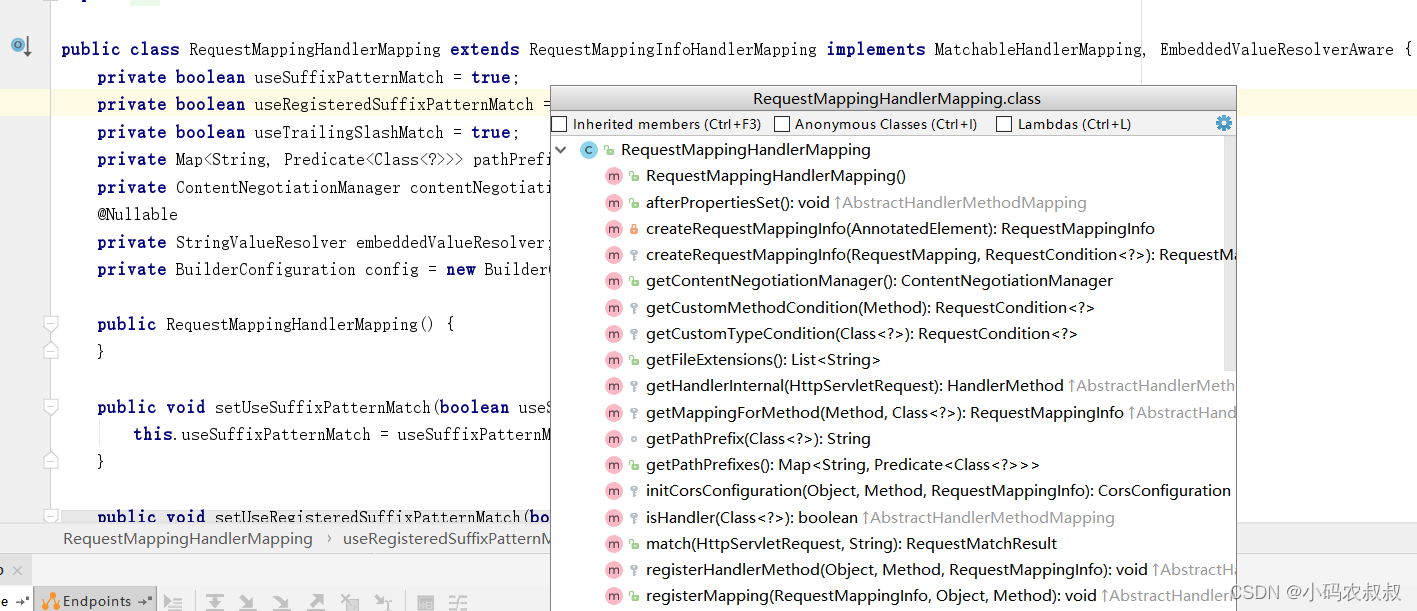This screenshot has width=1417, height=611.
Task: Click the Step Over debugger icon
Action: (x=215, y=602)
